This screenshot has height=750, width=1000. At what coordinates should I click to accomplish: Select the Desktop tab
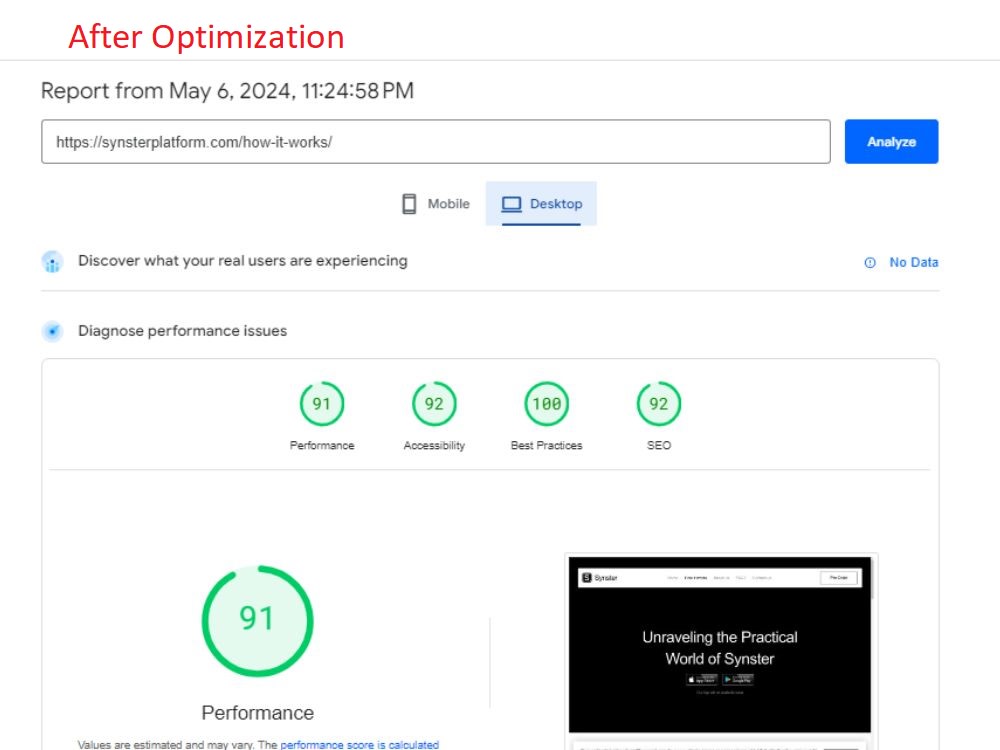tap(541, 203)
